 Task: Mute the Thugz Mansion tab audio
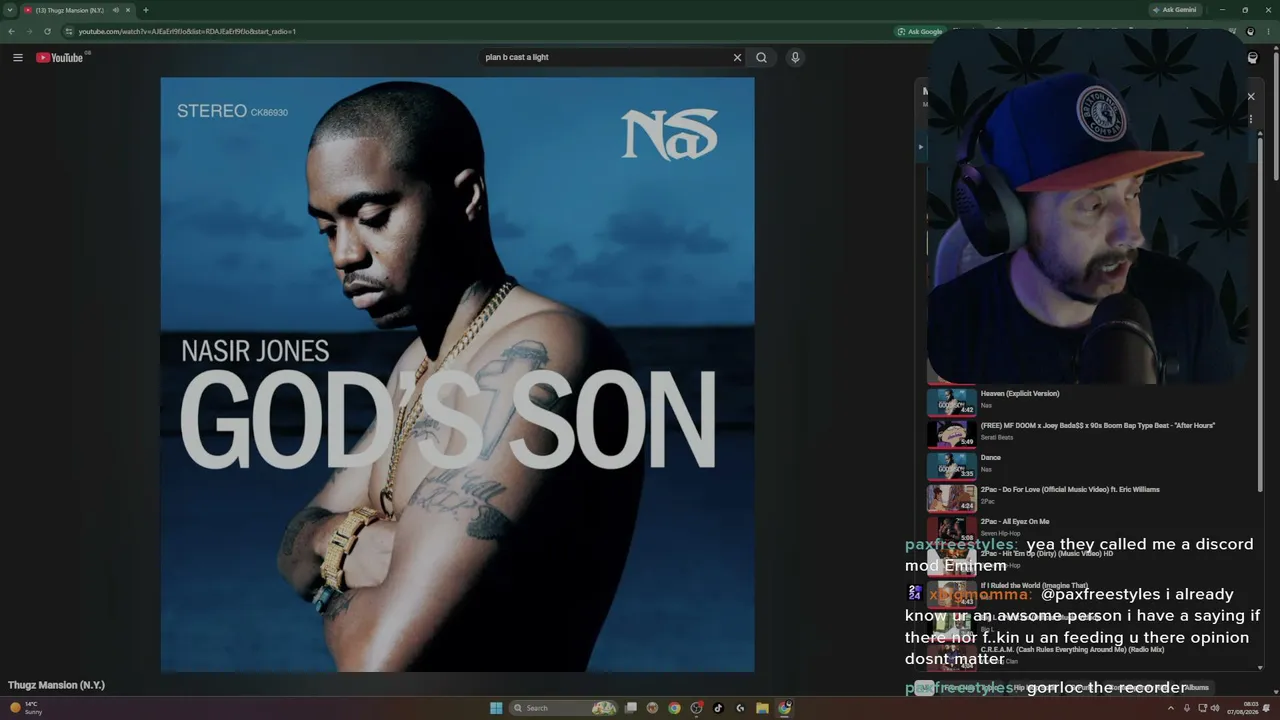tap(115, 10)
